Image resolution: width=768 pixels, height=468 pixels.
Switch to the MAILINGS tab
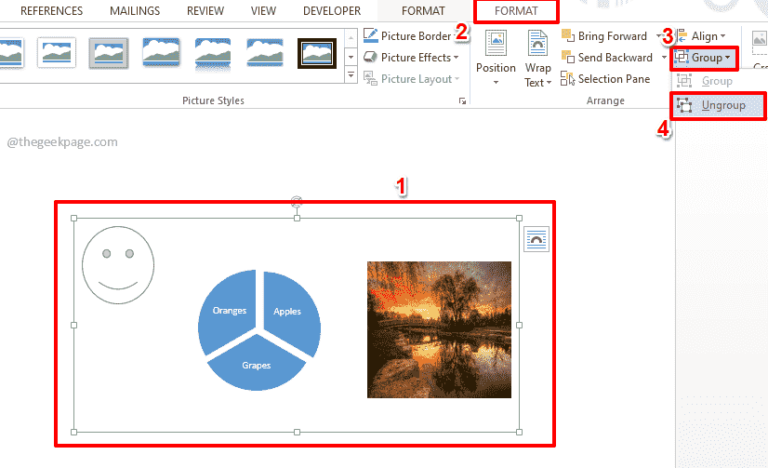135,11
